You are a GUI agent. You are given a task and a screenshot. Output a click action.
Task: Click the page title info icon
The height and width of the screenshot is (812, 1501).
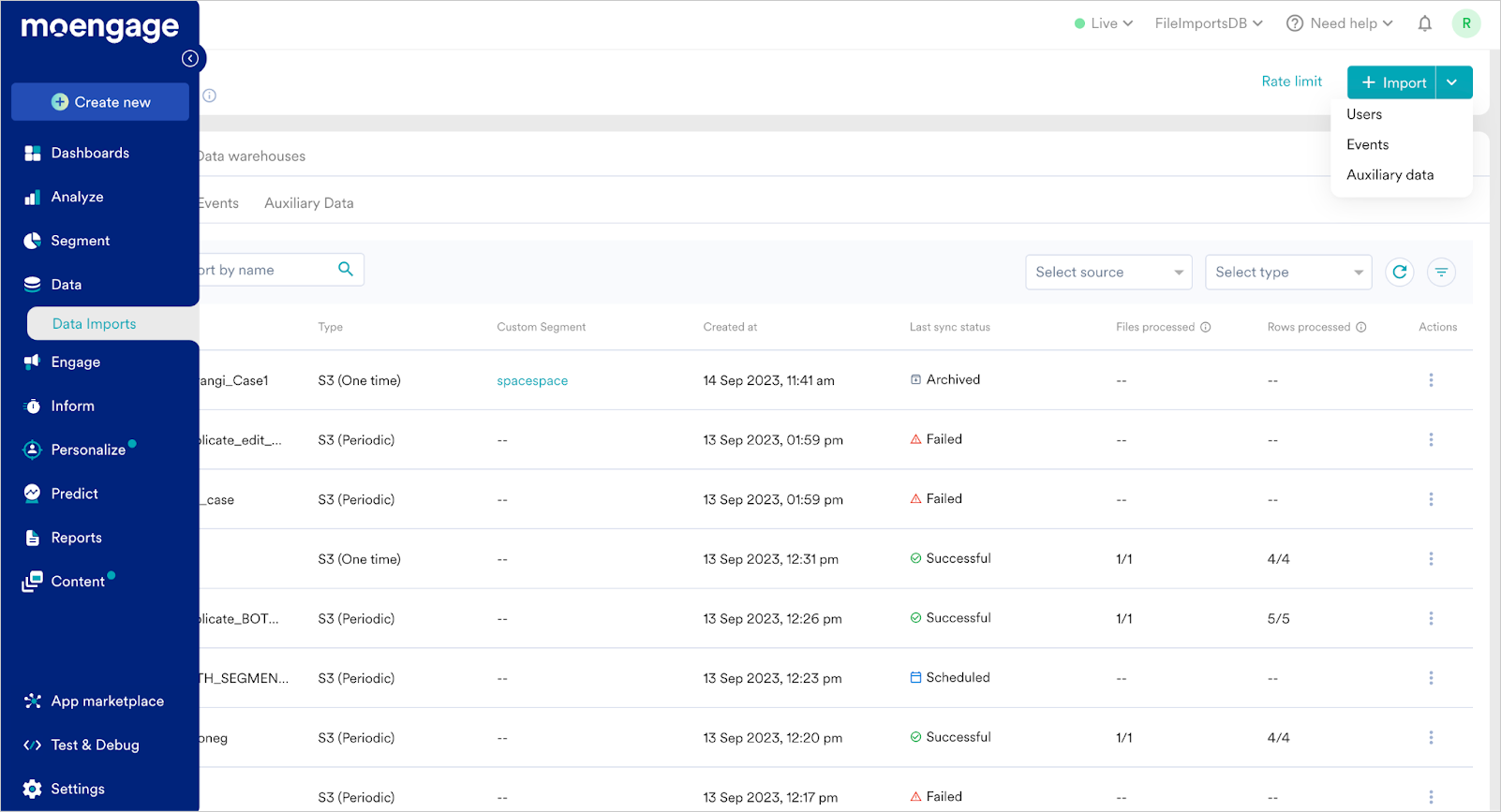[x=210, y=96]
